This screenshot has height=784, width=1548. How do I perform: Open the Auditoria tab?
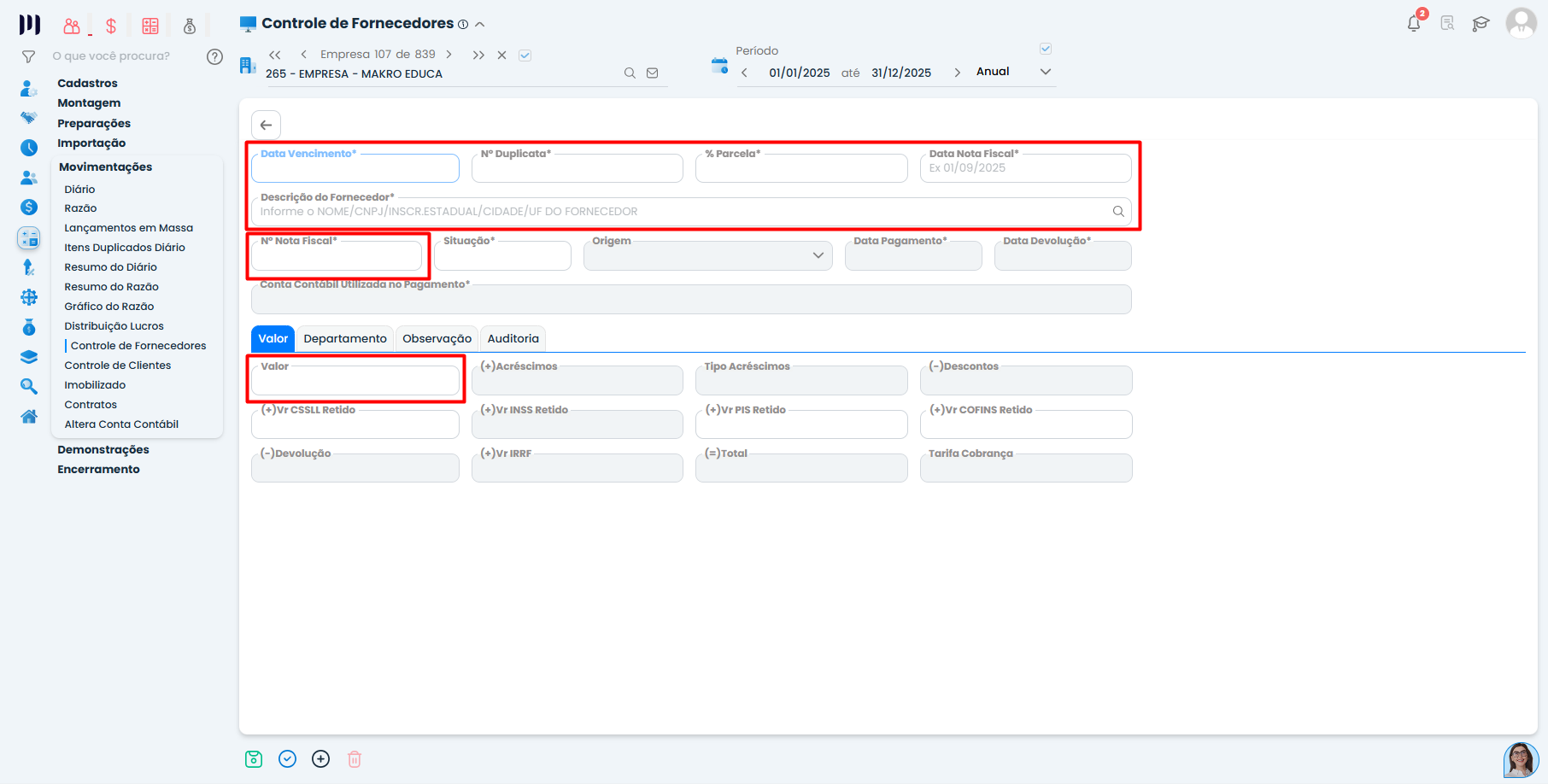click(513, 339)
